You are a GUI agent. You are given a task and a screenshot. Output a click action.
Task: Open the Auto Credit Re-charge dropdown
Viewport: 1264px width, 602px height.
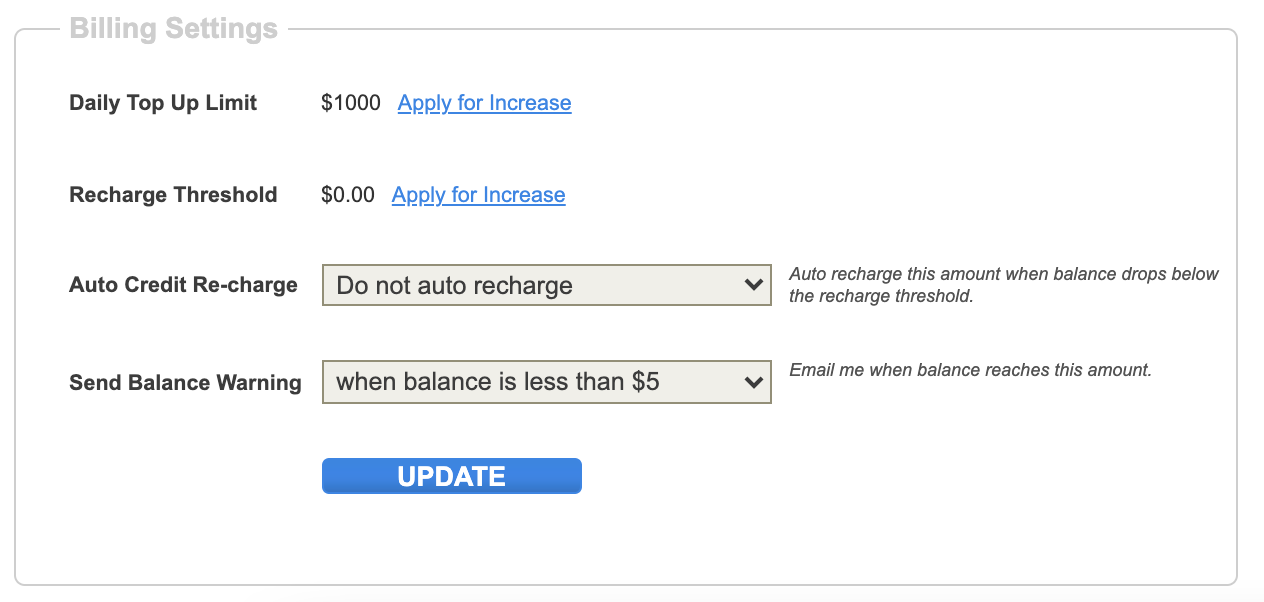point(546,285)
